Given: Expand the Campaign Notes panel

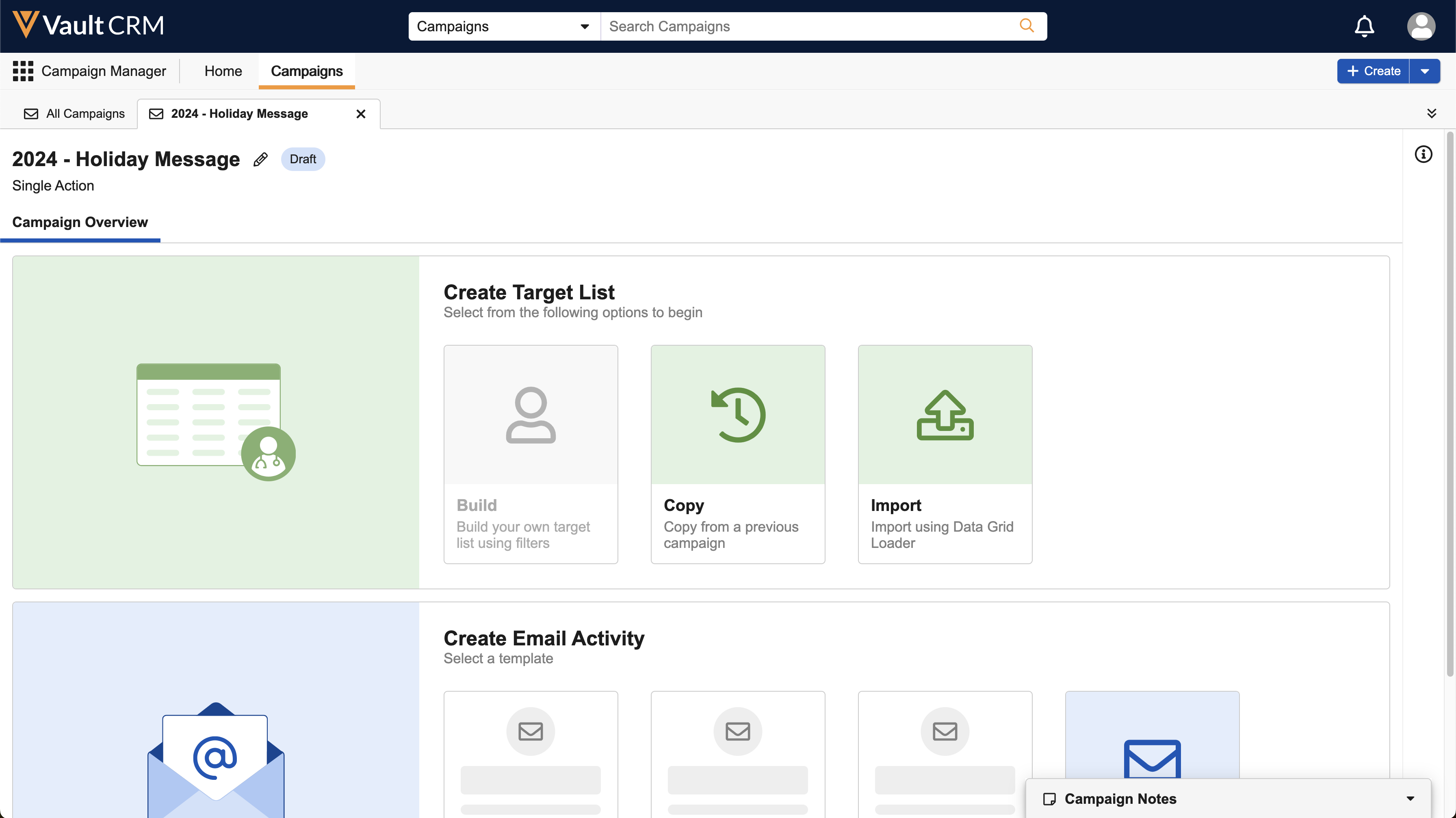Looking at the screenshot, I should tap(1410, 798).
